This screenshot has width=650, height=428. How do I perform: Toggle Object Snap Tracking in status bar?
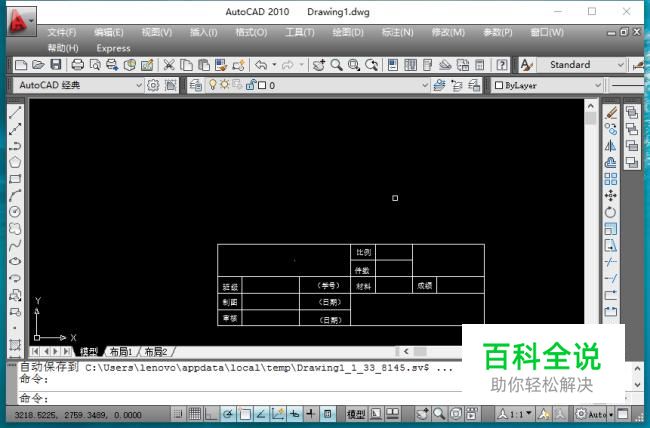261,413
